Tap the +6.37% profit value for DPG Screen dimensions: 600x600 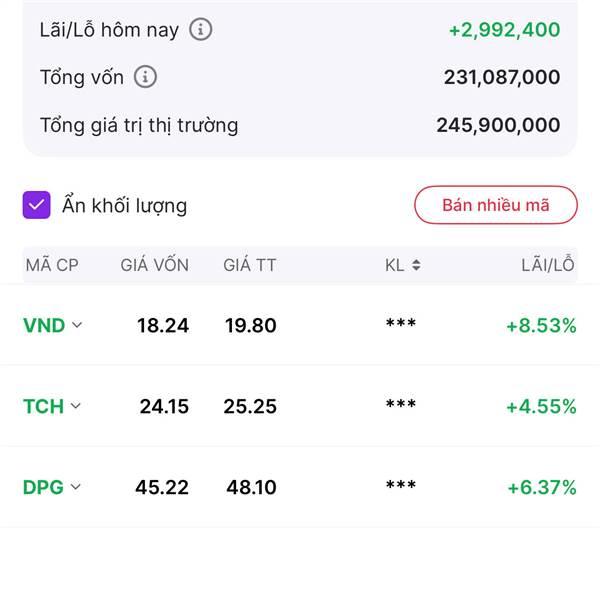click(542, 487)
